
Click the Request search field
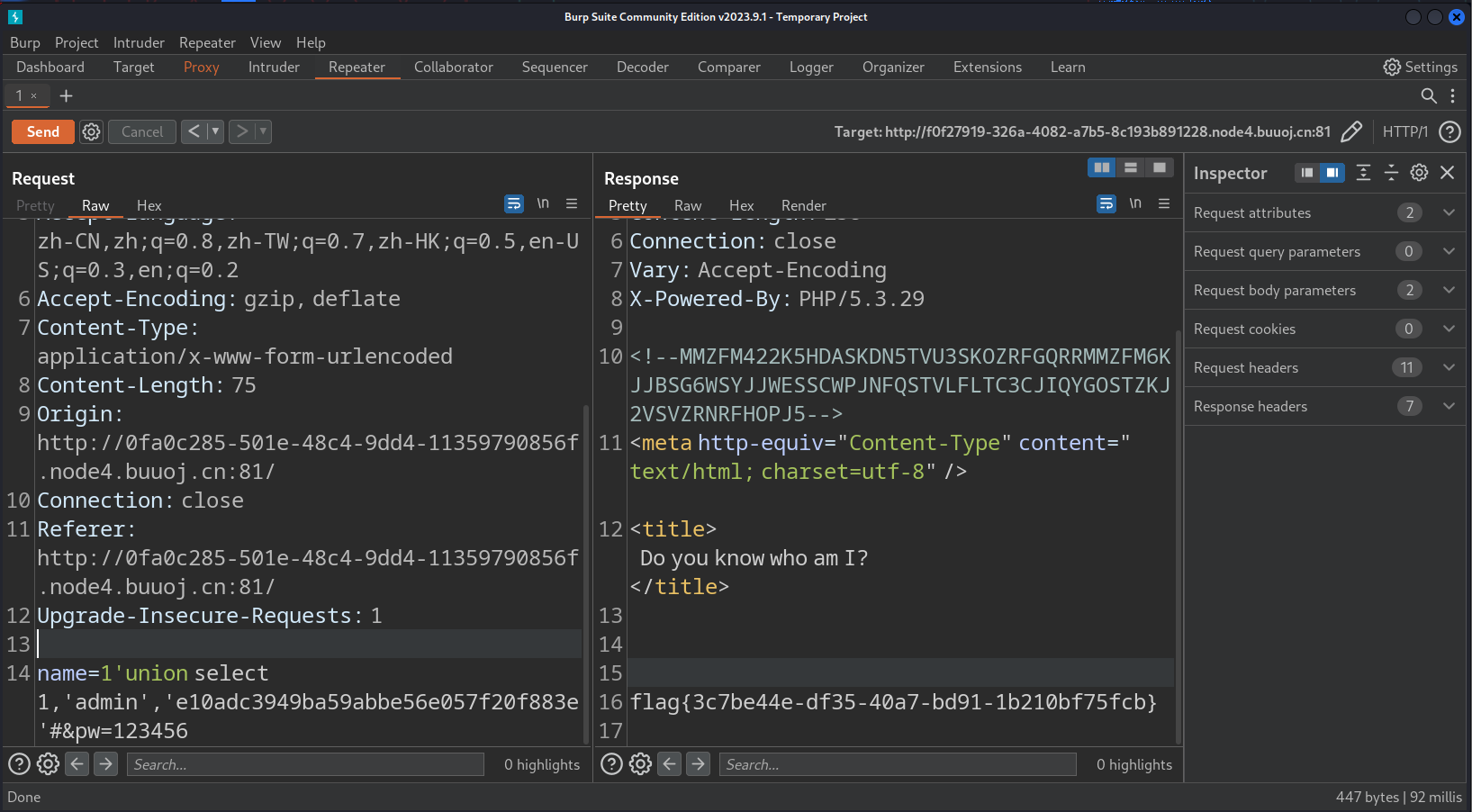pyautogui.click(x=305, y=764)
